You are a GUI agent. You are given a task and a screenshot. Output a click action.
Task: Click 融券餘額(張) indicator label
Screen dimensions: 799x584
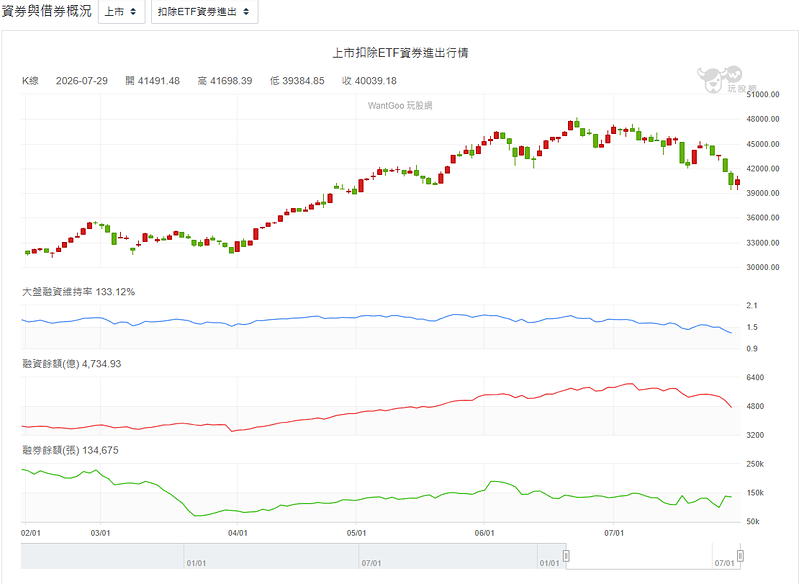click(70, 450)
